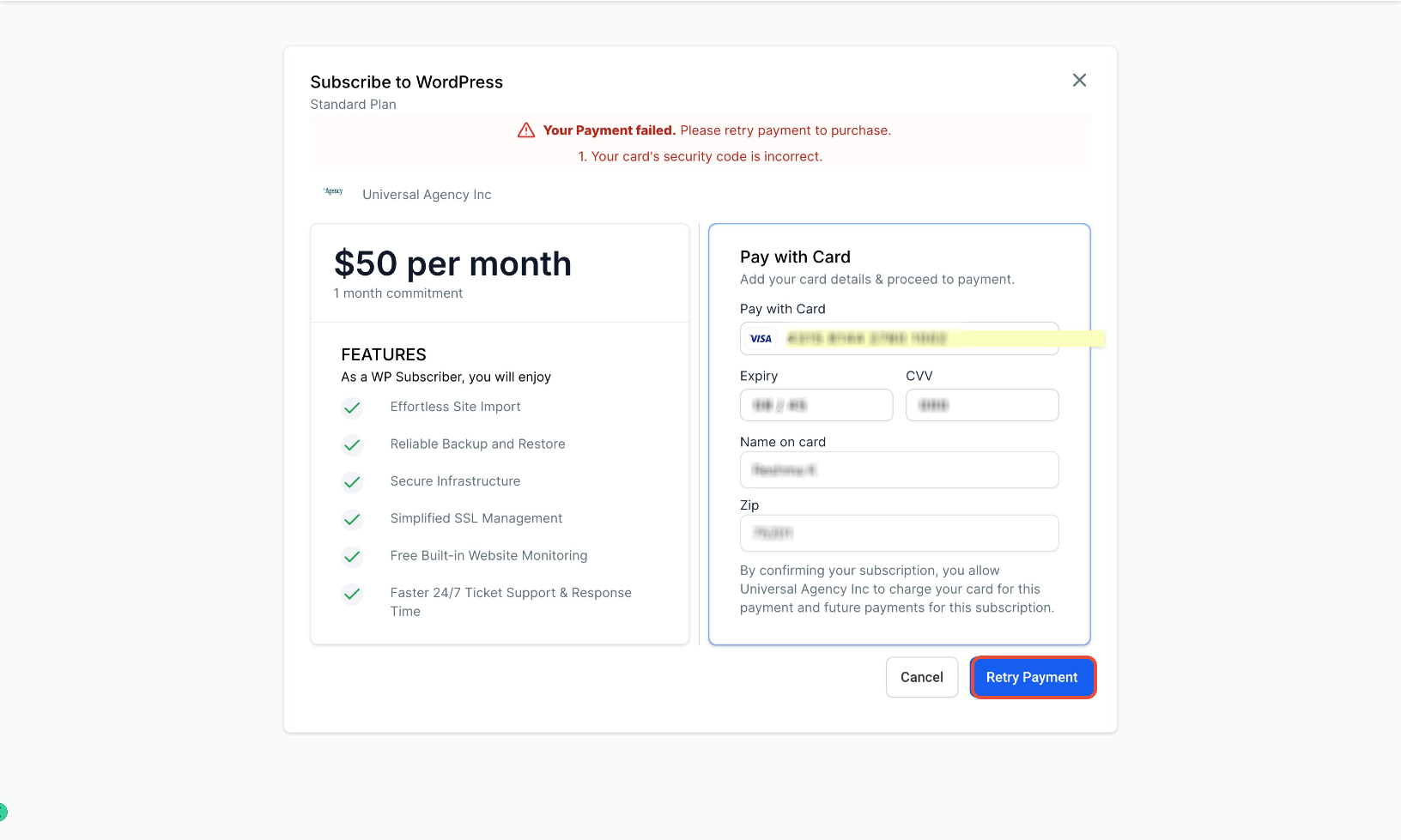Click the payment failed warning triangle icon
The height and width of the screenshot is (840, 1401).
(x=526, y=130)
